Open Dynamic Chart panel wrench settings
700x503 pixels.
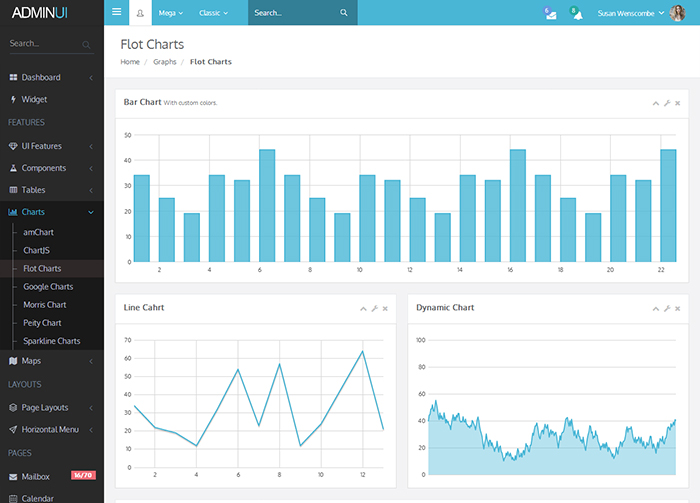pos(667,308)
